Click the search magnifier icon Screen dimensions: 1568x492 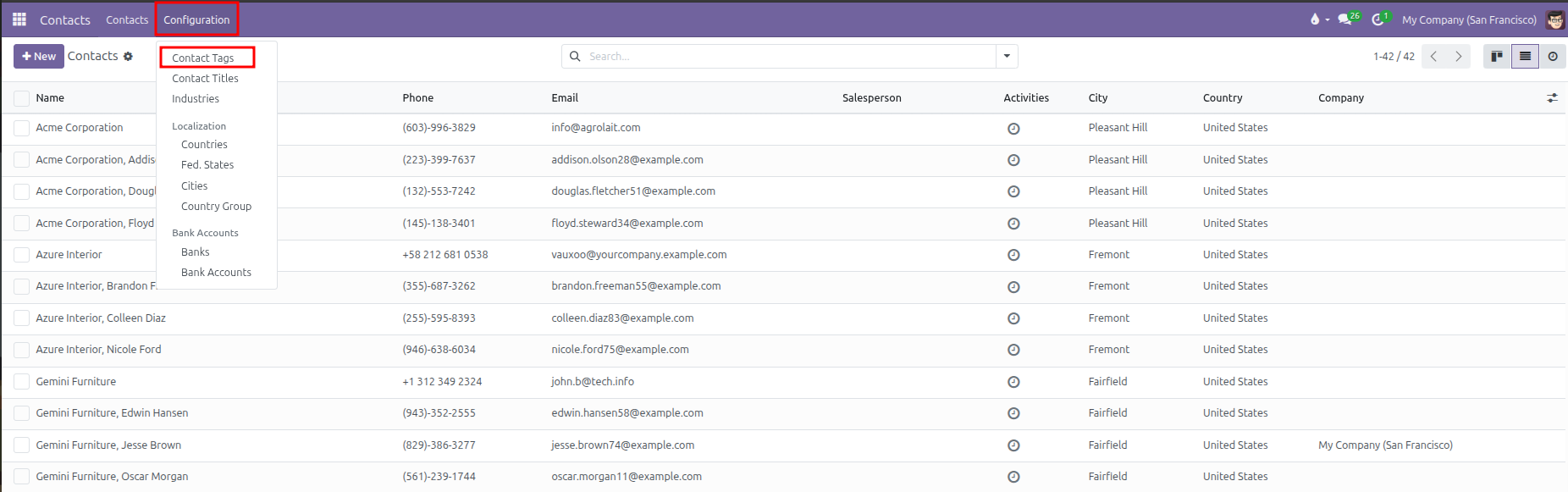click(x=575, y=56)
